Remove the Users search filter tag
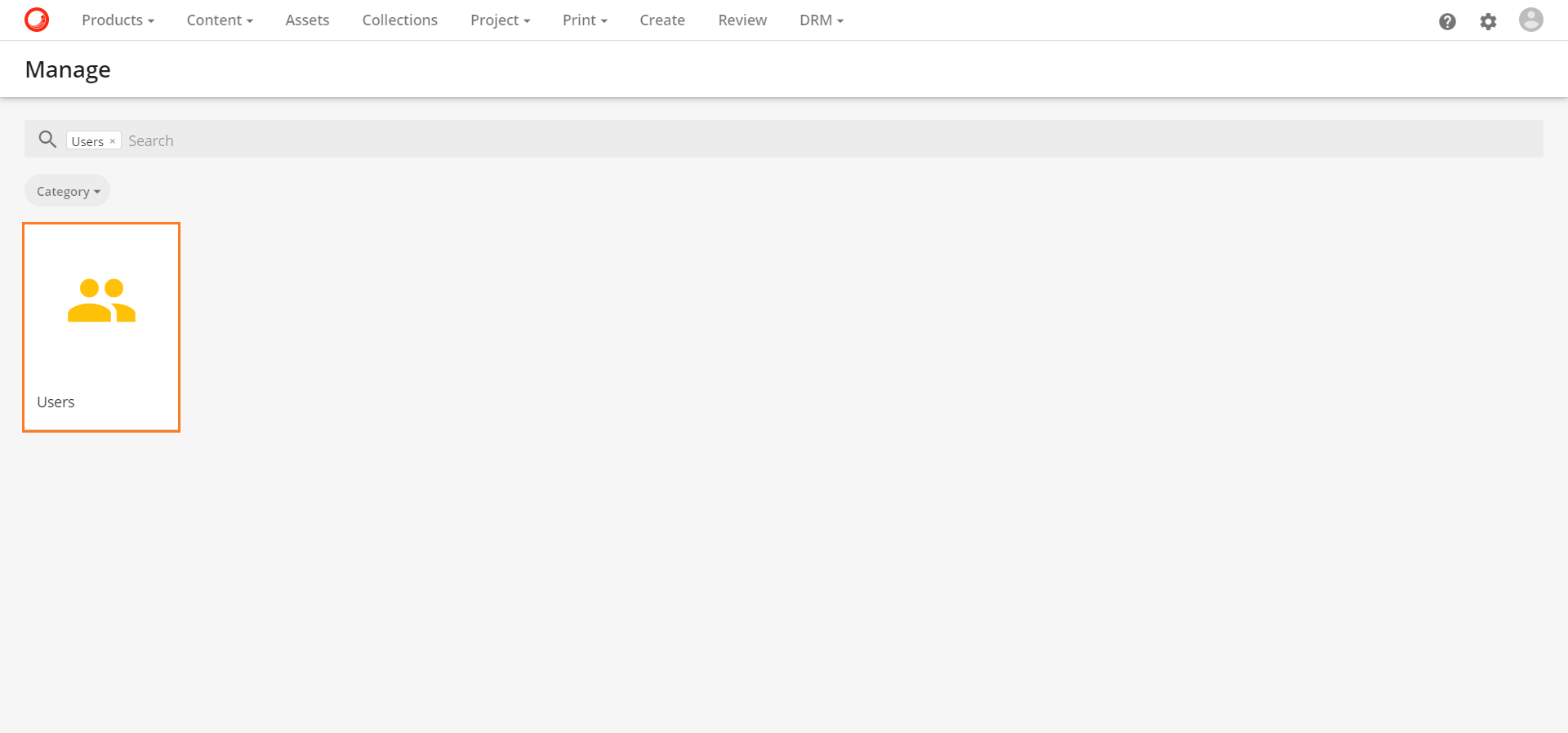The width and height of the screenshot is (1568, 733). pos(113,141)
